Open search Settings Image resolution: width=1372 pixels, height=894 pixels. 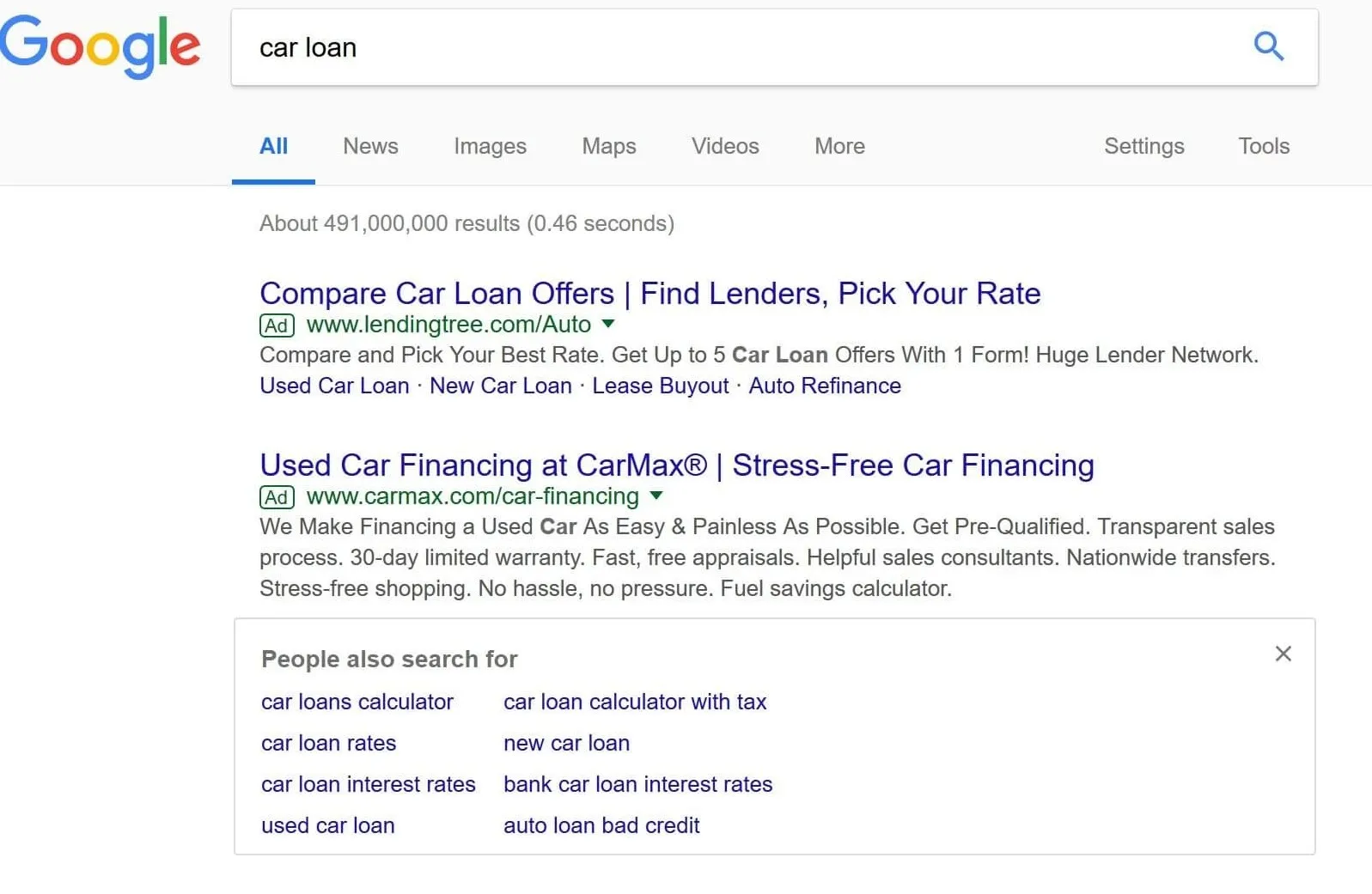point(1143,146)
